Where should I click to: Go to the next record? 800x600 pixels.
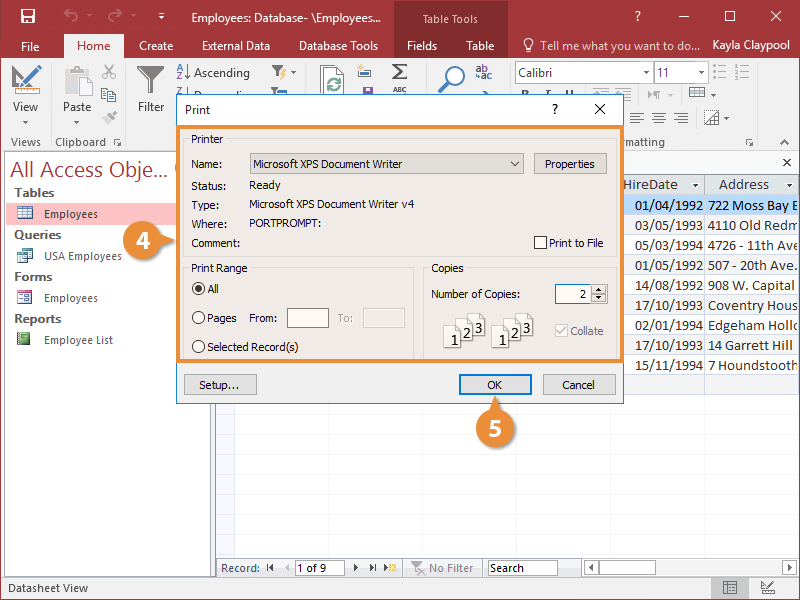point(355,568)
